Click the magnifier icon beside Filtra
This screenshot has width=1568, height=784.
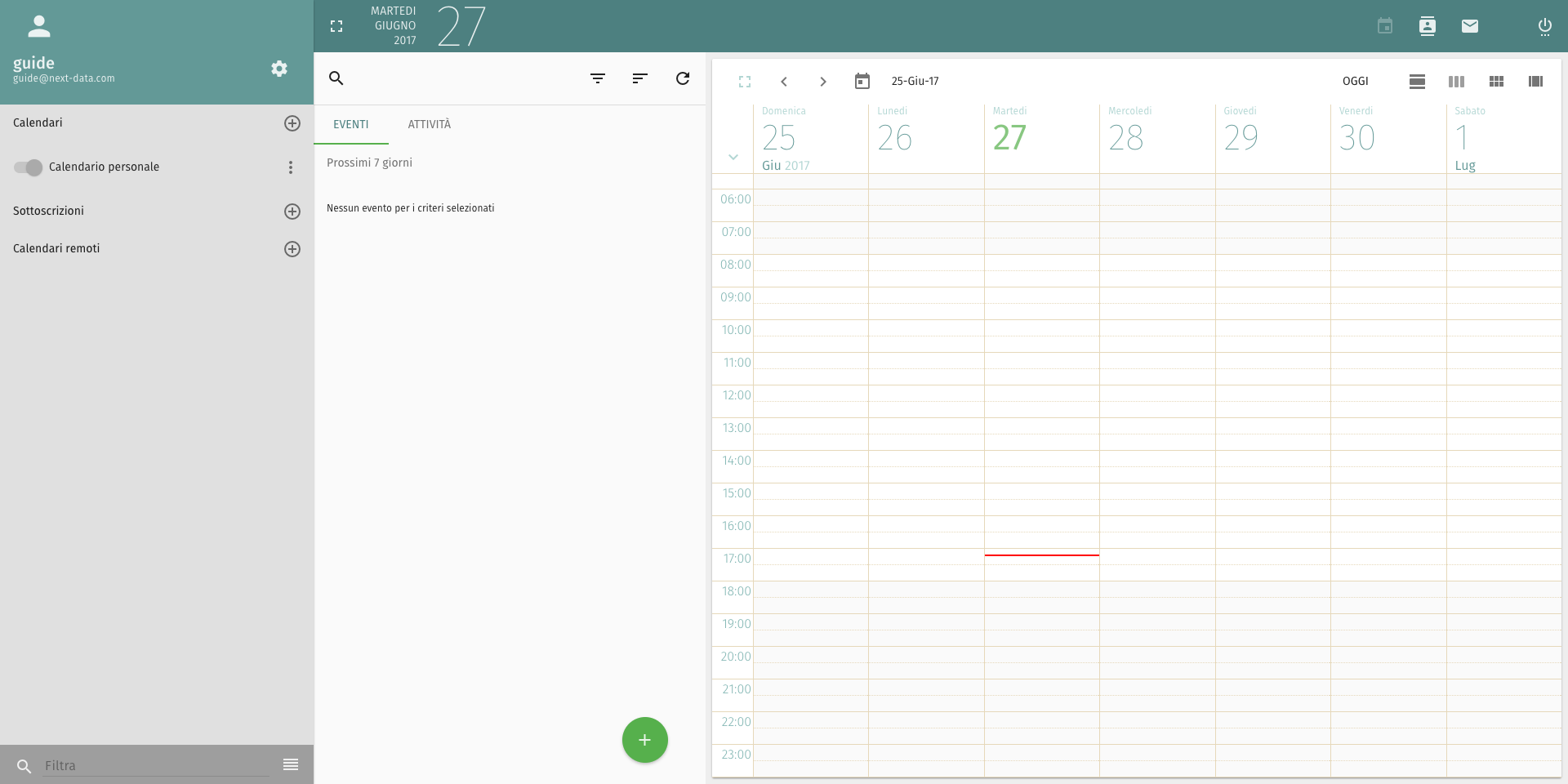[24, 766]
